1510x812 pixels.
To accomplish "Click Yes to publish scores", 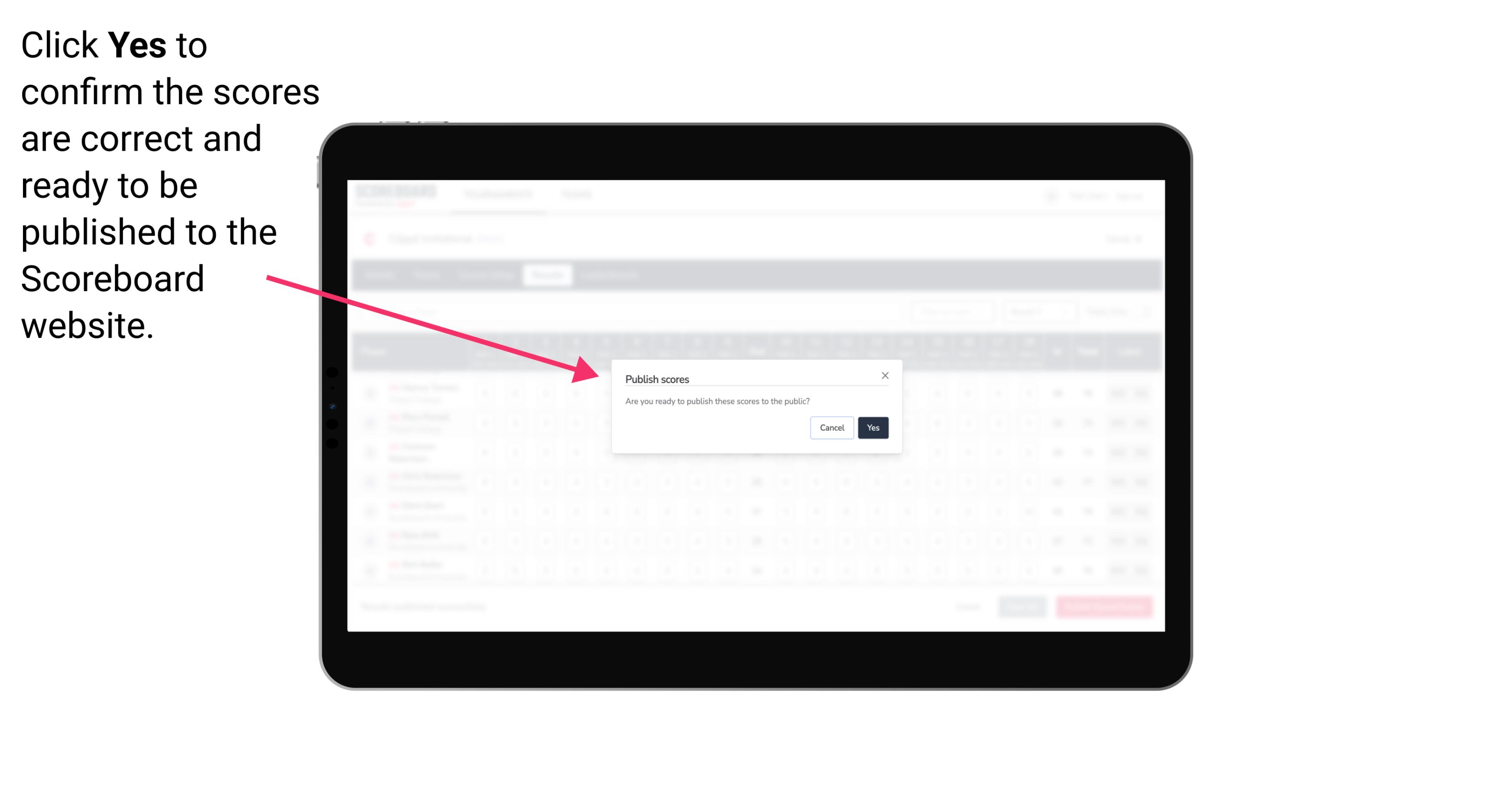I will [872, 427].
